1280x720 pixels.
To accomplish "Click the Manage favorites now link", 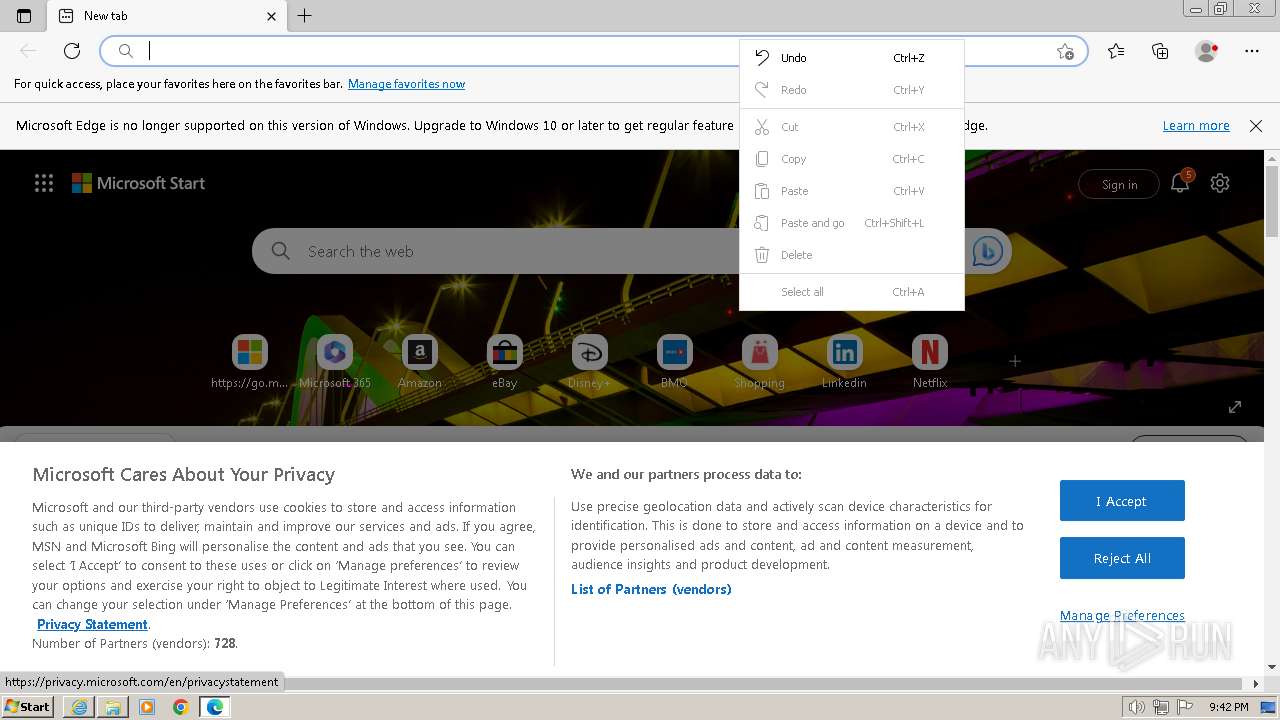I will pos(406,84).
